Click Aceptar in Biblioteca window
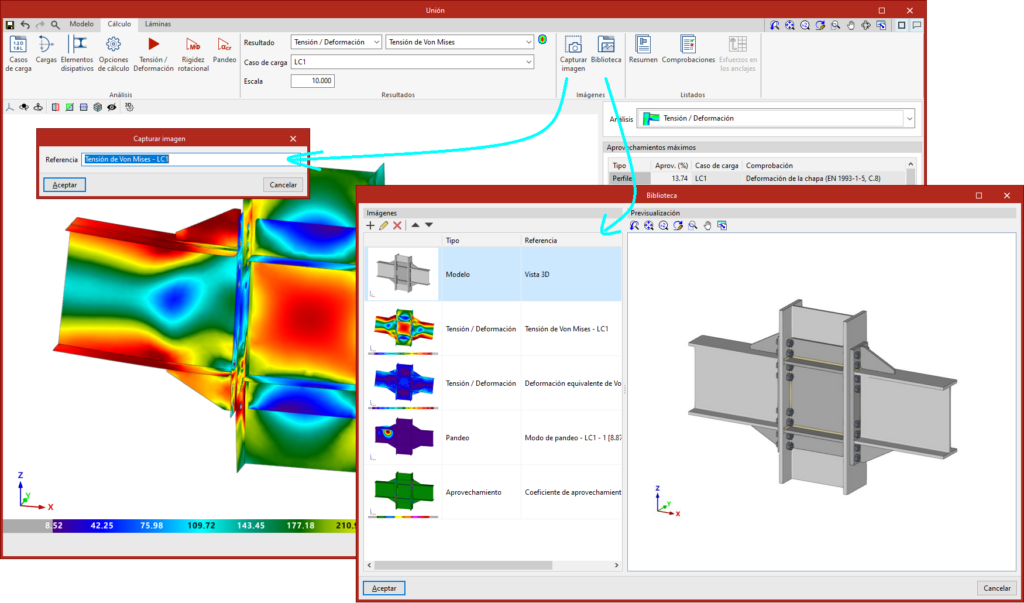This screenshot has width=1024, height=603. [x=384, y=588]
